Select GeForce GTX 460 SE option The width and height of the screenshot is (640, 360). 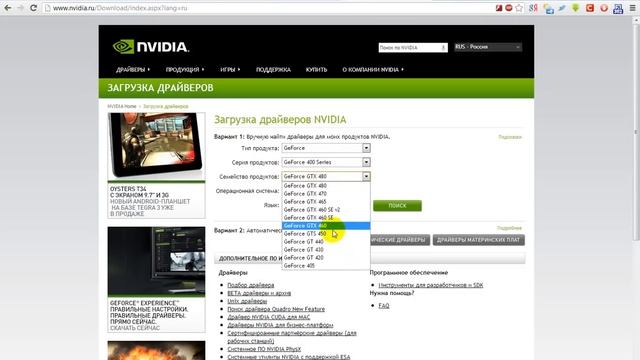click(326, 218)
